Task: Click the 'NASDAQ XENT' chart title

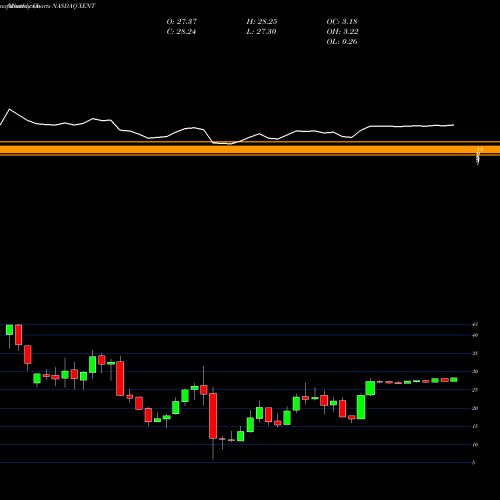Action: click(x=74, y=6)
